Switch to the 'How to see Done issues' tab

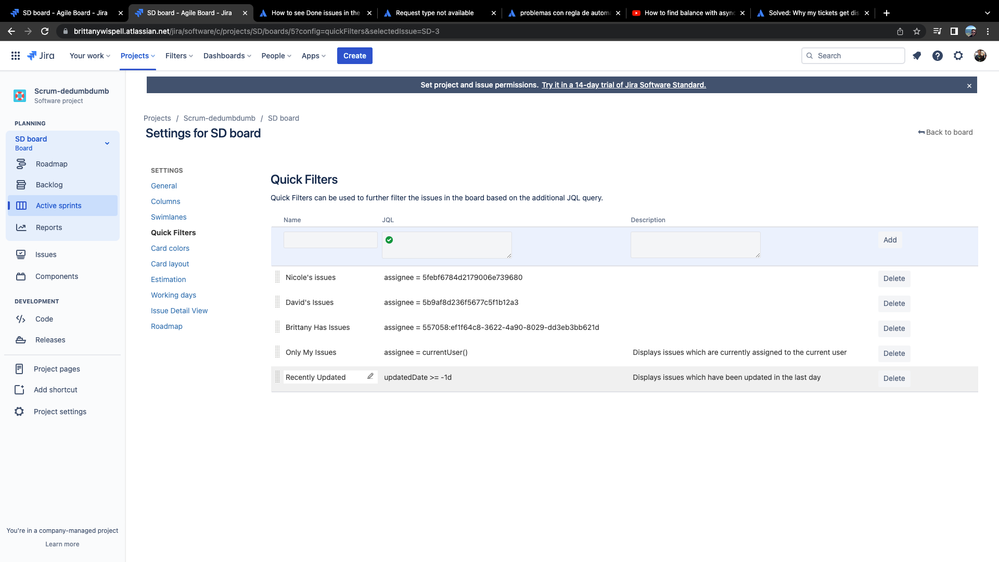click(x=315, y=13)
